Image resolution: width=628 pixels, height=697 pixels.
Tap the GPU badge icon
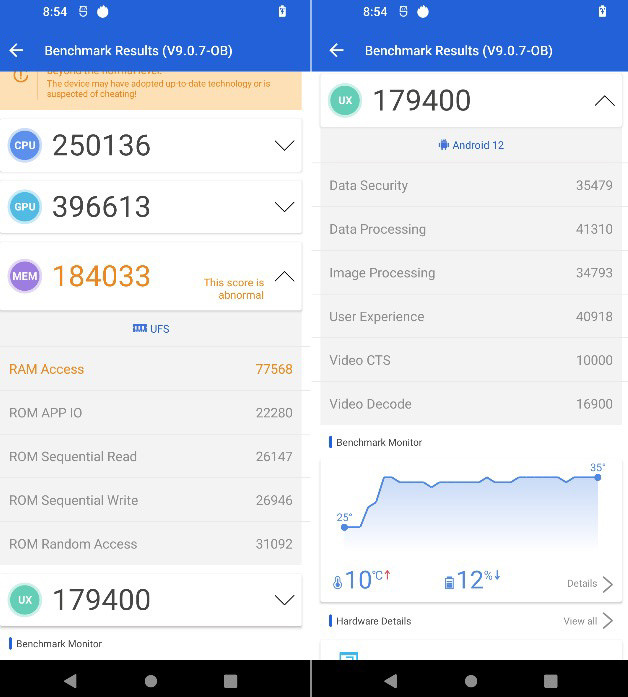coord(25,207)
